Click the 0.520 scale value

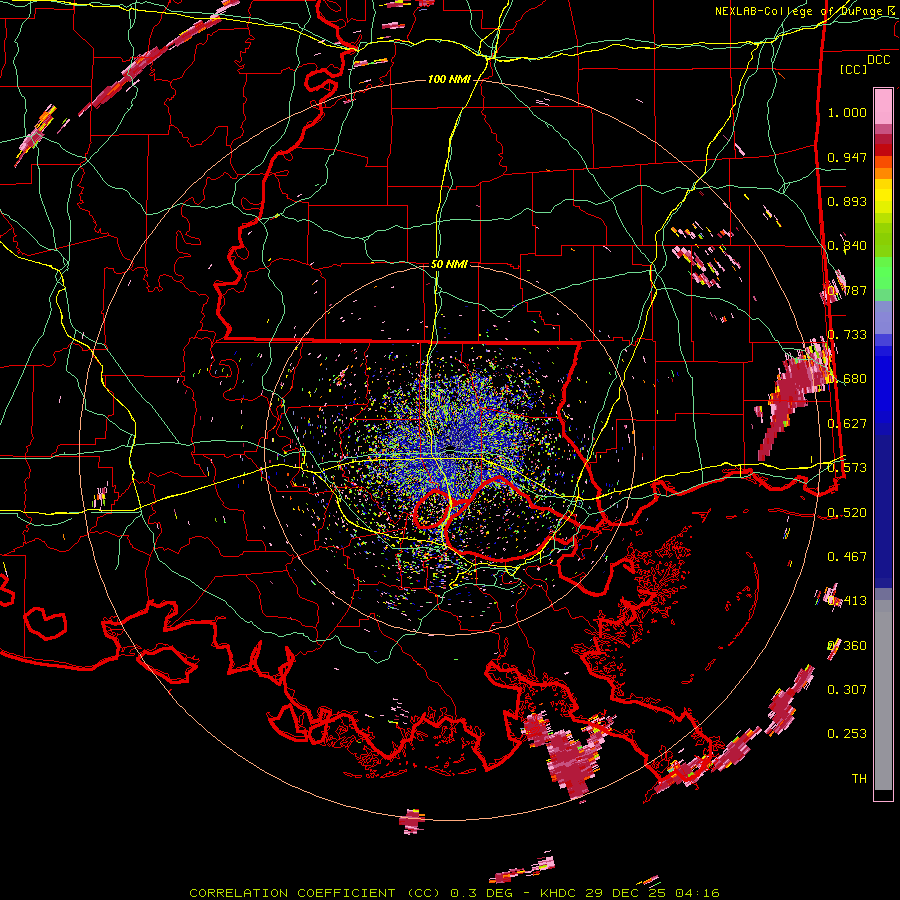pos(847,512)
